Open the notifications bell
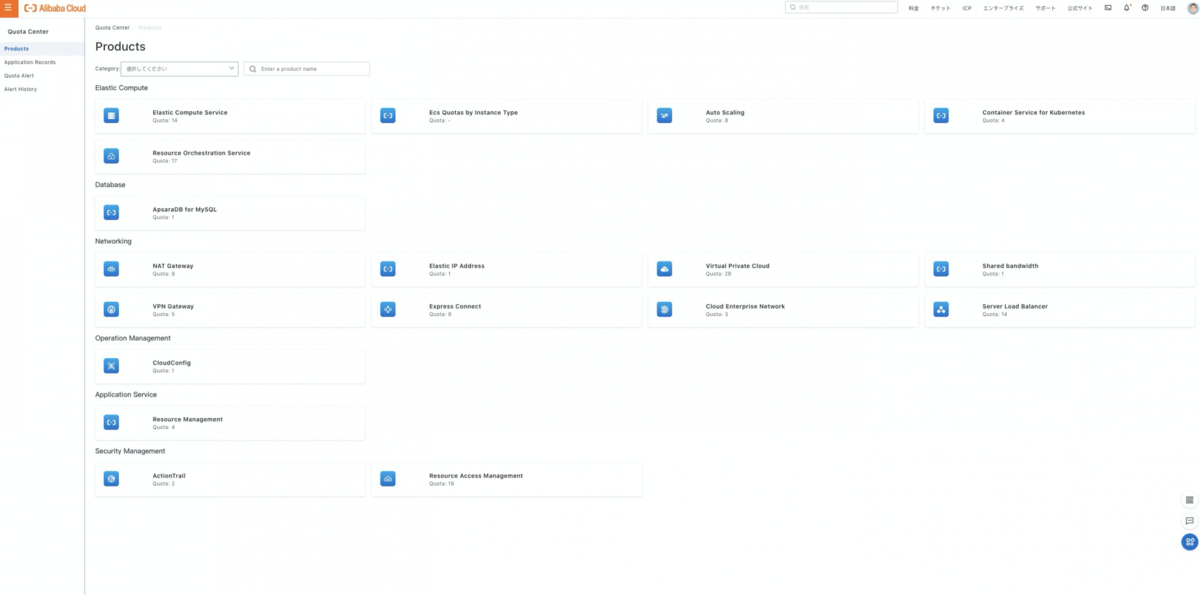Viewport: 1200px width, 595px height. click(x=1127, y=8)
